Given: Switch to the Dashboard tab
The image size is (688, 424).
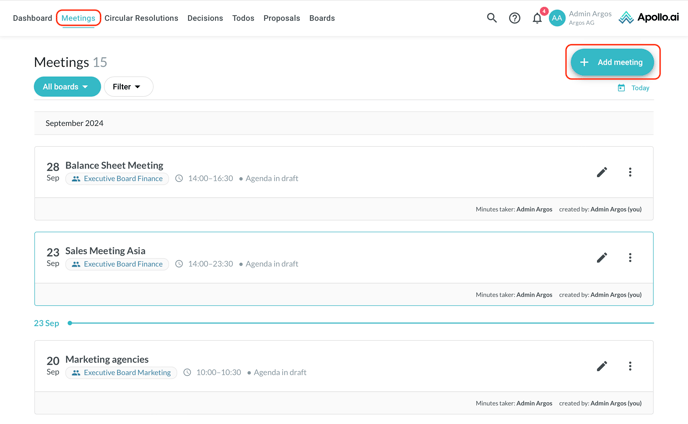Looking at the screenshot, I should click(x=32, y=18).
